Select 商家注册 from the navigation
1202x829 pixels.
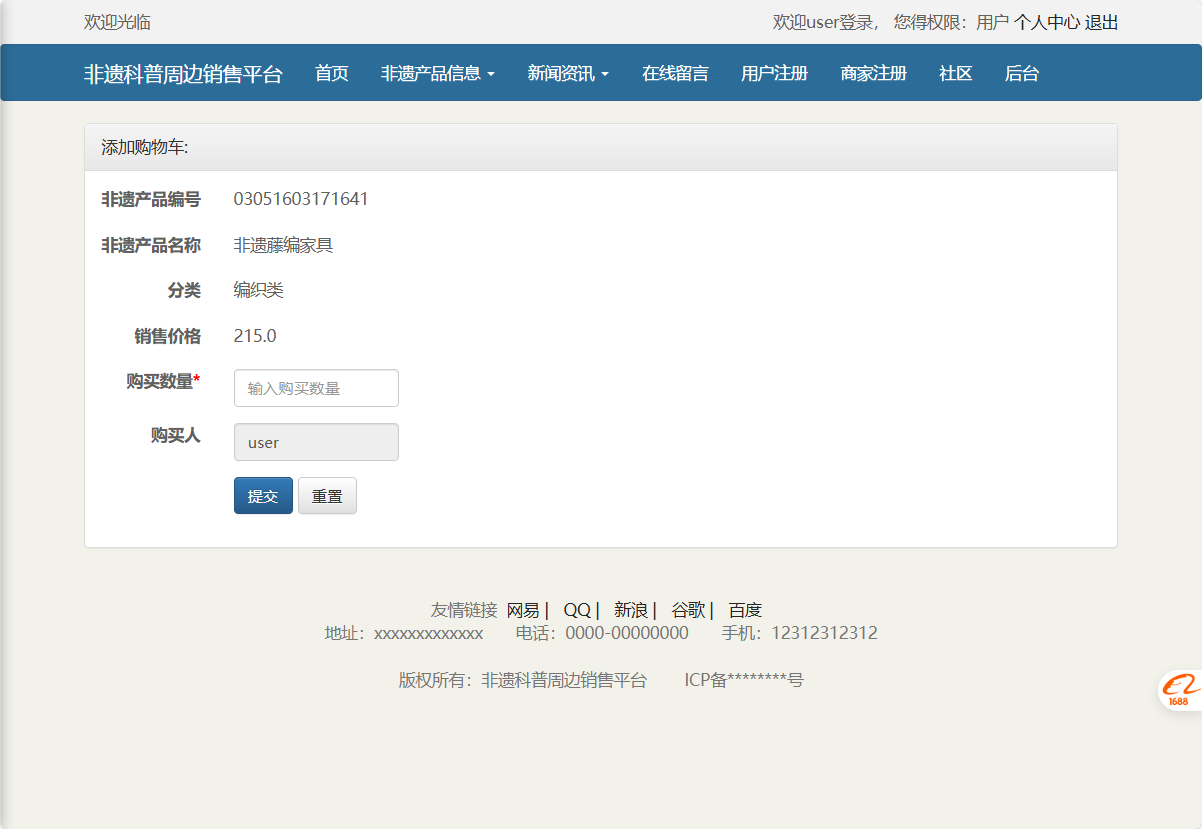(x=872, y=72)
